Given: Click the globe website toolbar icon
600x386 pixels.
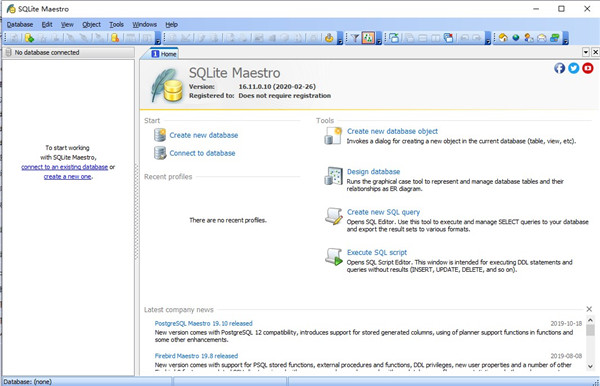Looking at the screenshot, I should (x=516, y=38).
